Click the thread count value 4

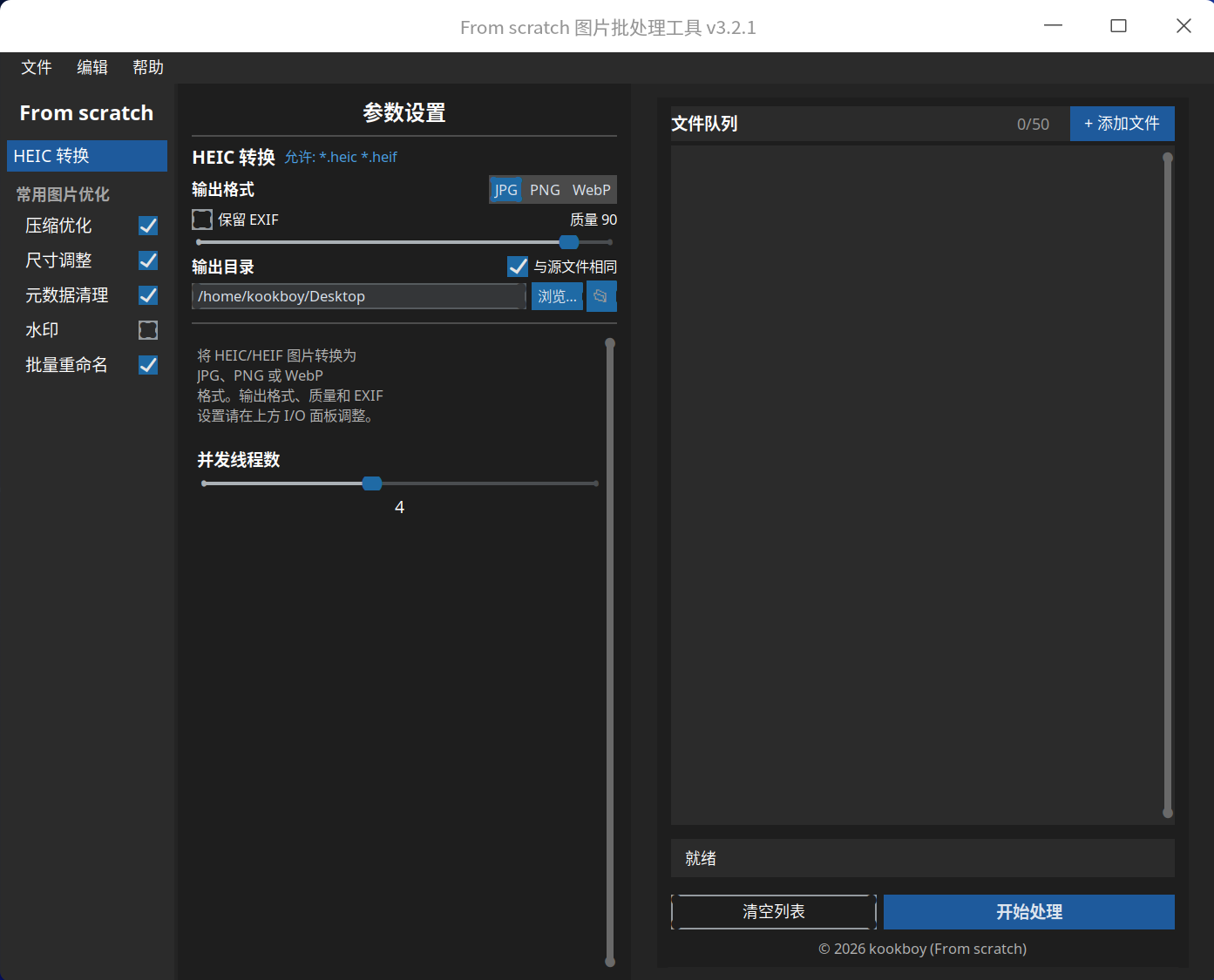(399, 507)
